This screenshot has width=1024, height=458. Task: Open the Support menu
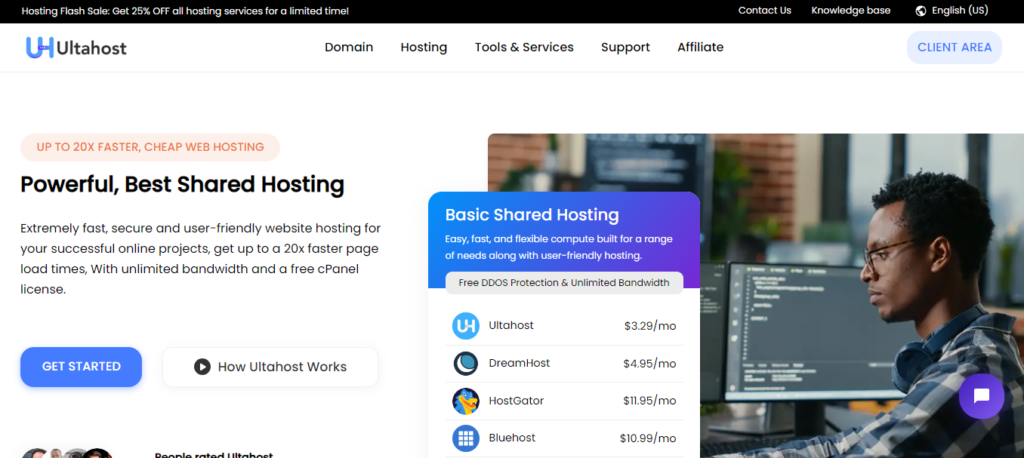625,47
